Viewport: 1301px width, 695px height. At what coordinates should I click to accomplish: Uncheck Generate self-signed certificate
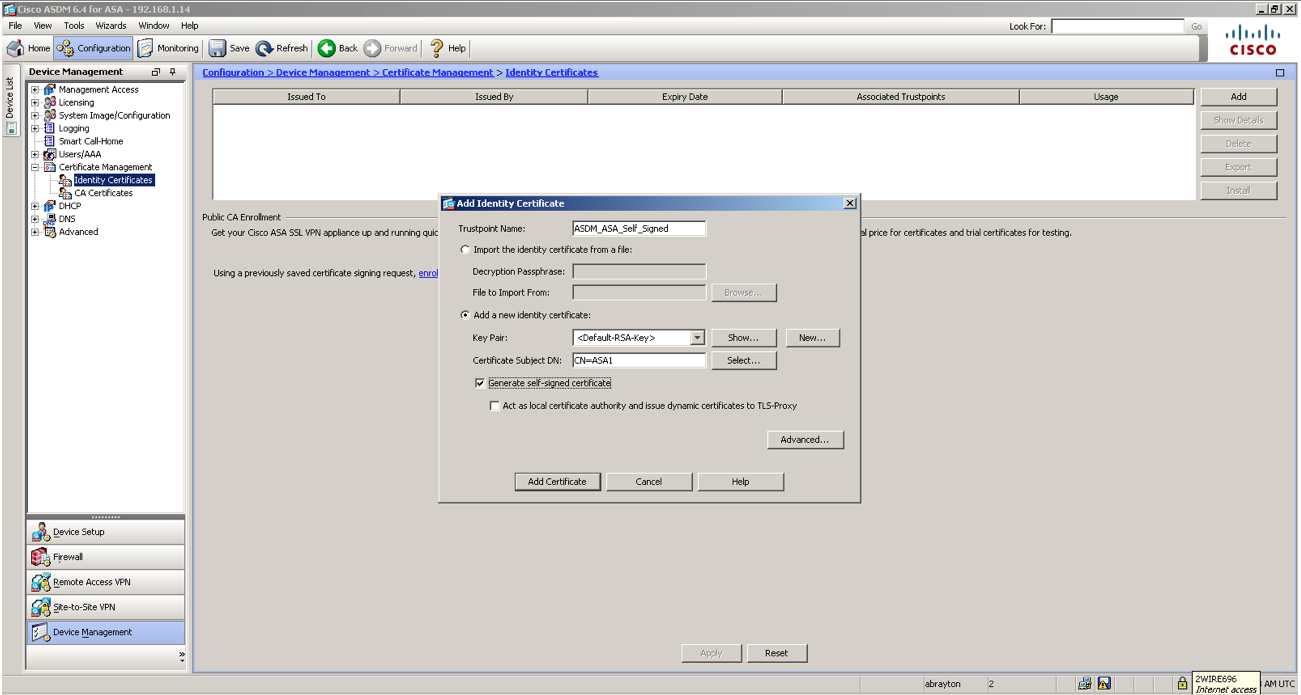click(480, 383)
